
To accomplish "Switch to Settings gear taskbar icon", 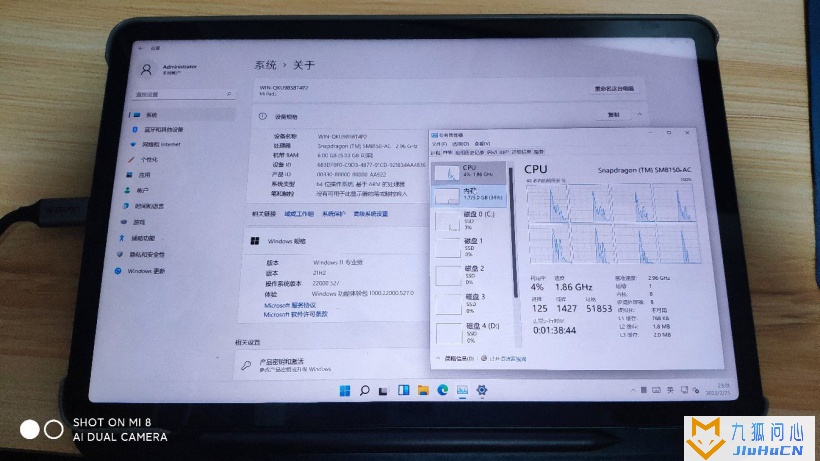I will click(482, 390).
